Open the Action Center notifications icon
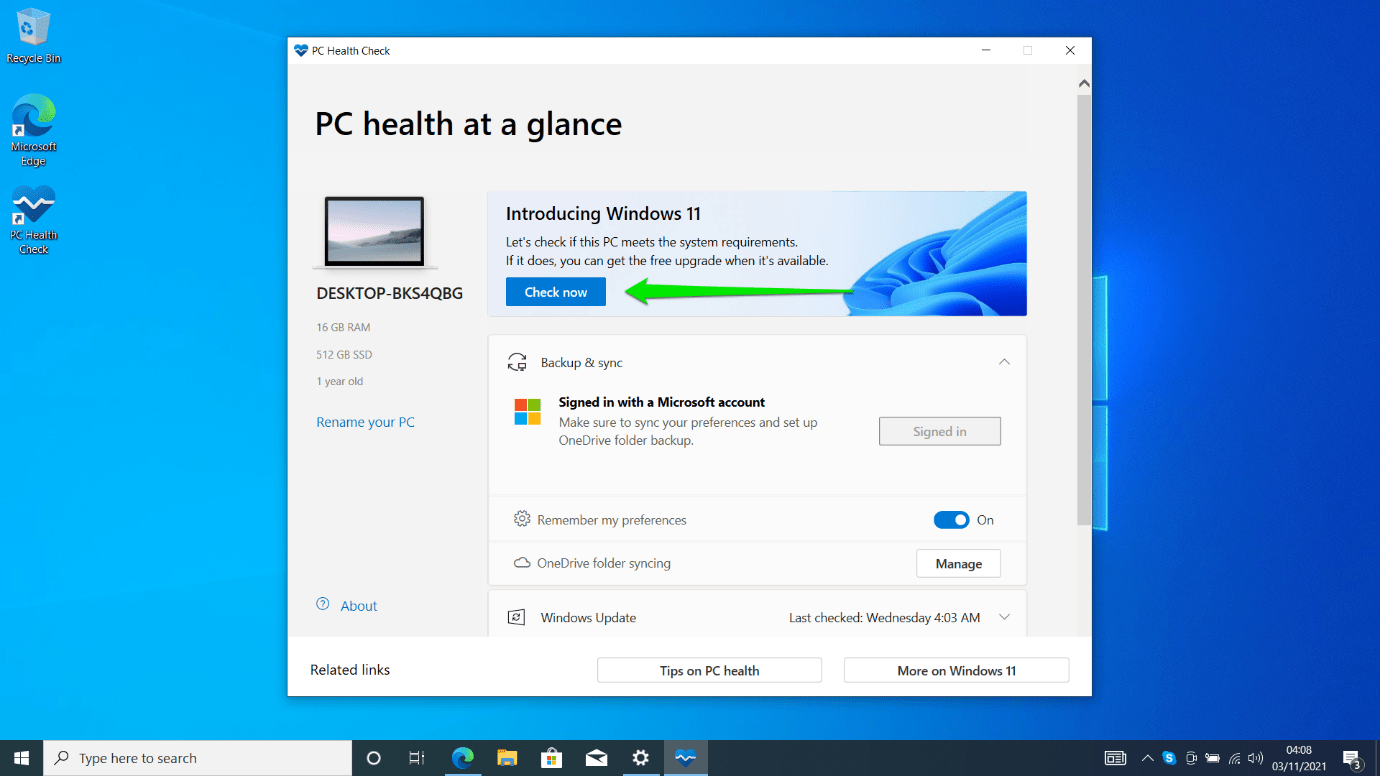This screenshot has height=776, width=1380. pos(1352,758)
